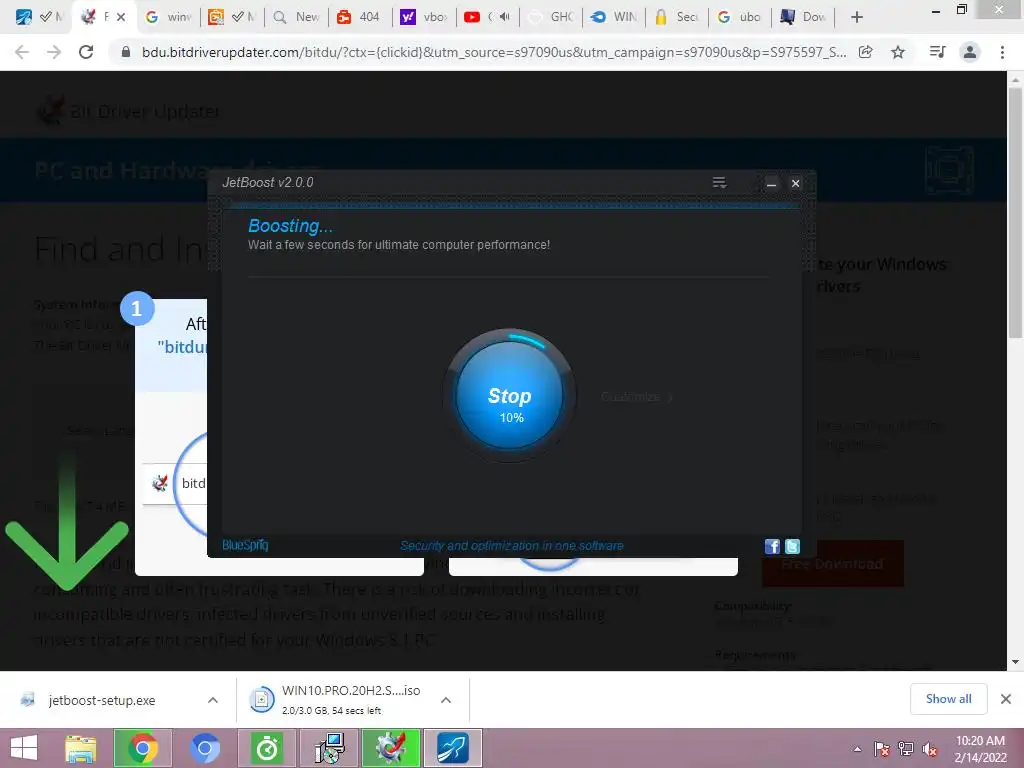Click the Free Download button on the page
This screenshot has height=768, width=1024.
833,564
